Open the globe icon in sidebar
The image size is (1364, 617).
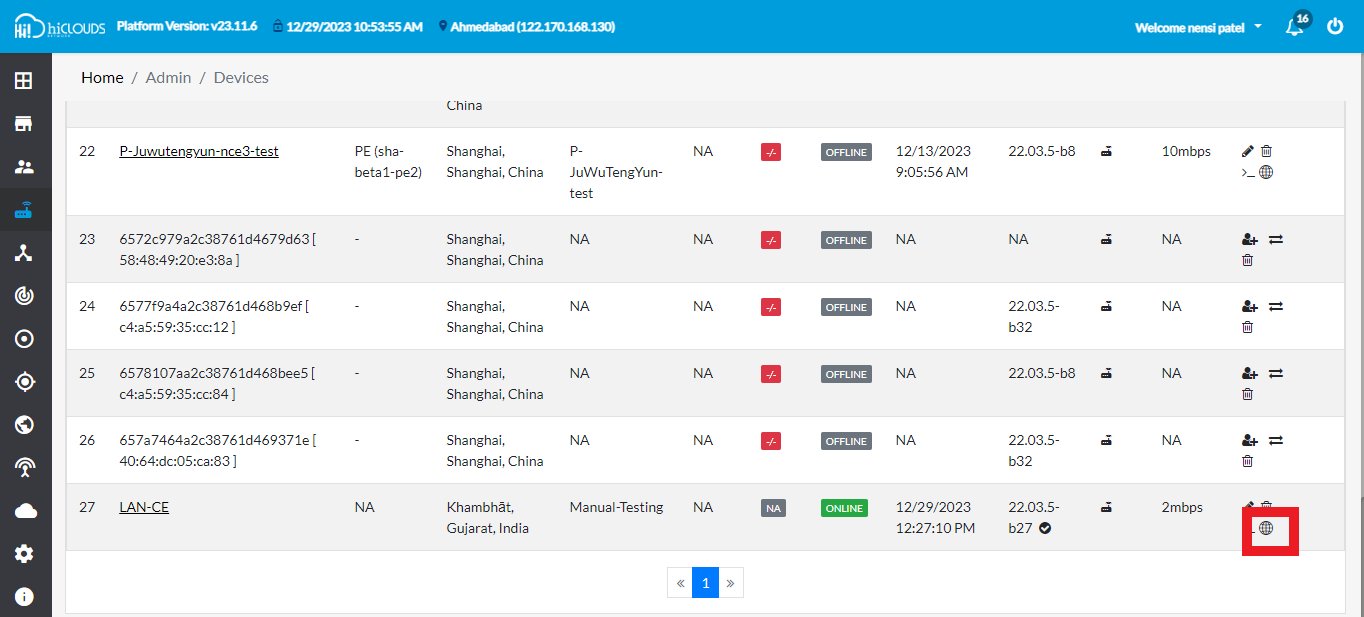coord(24,425)
